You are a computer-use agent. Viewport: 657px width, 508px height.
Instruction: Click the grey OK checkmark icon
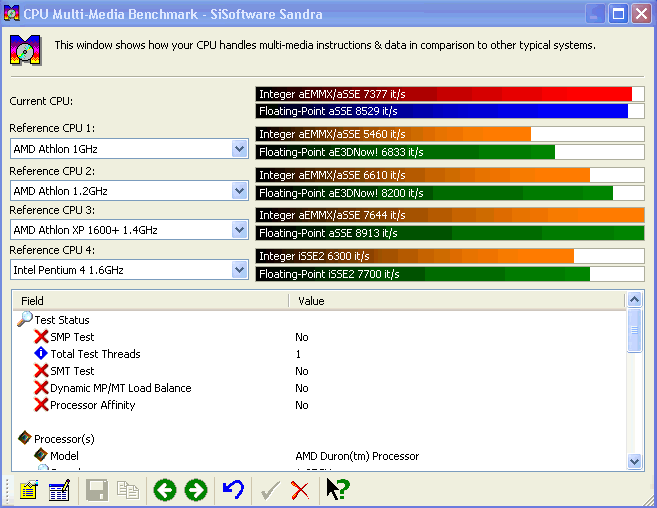click(x=270, y=490)
